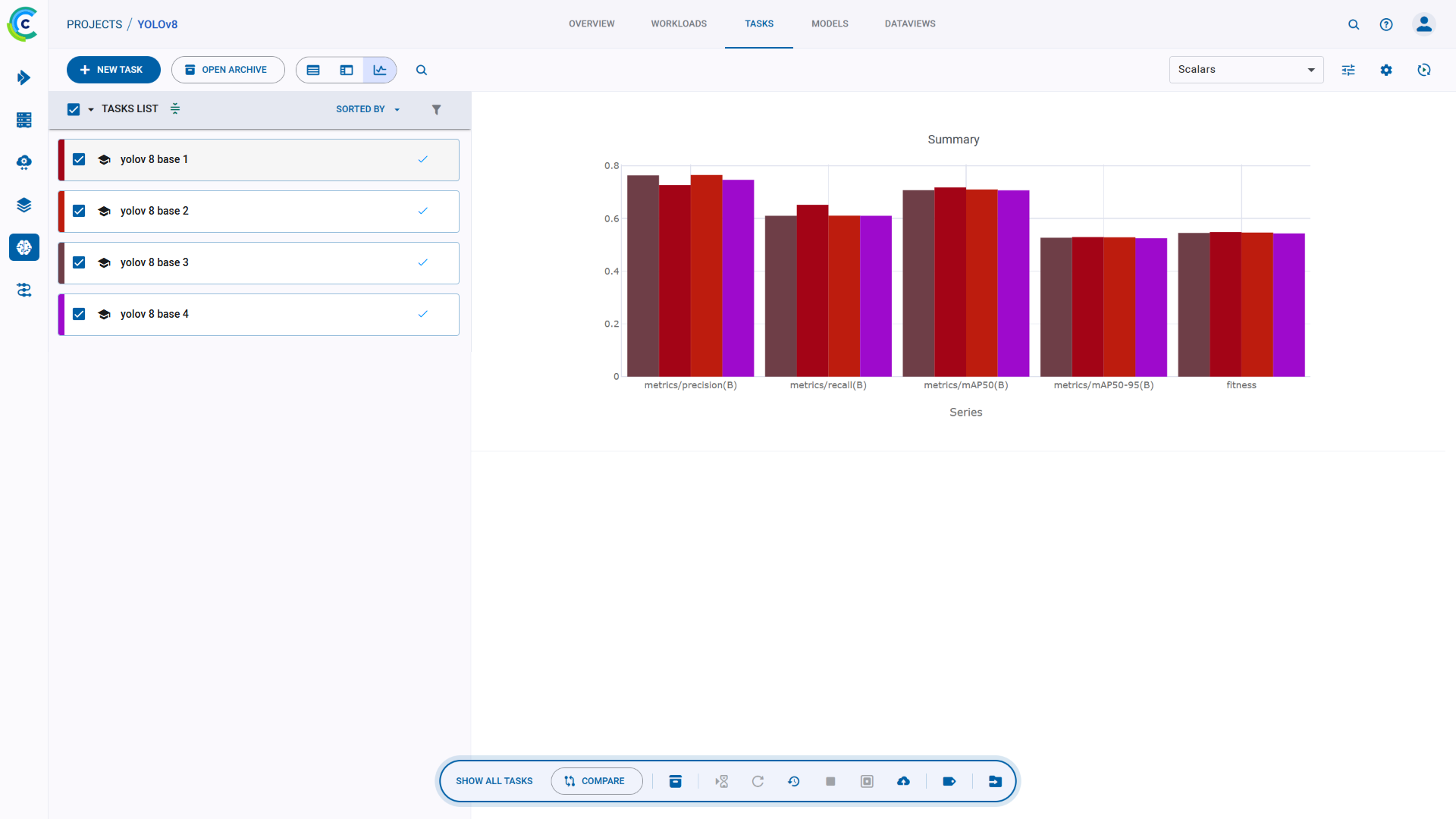
Task: Click the boxed-square icon in the bottom bar
Action: coord(867,781)
